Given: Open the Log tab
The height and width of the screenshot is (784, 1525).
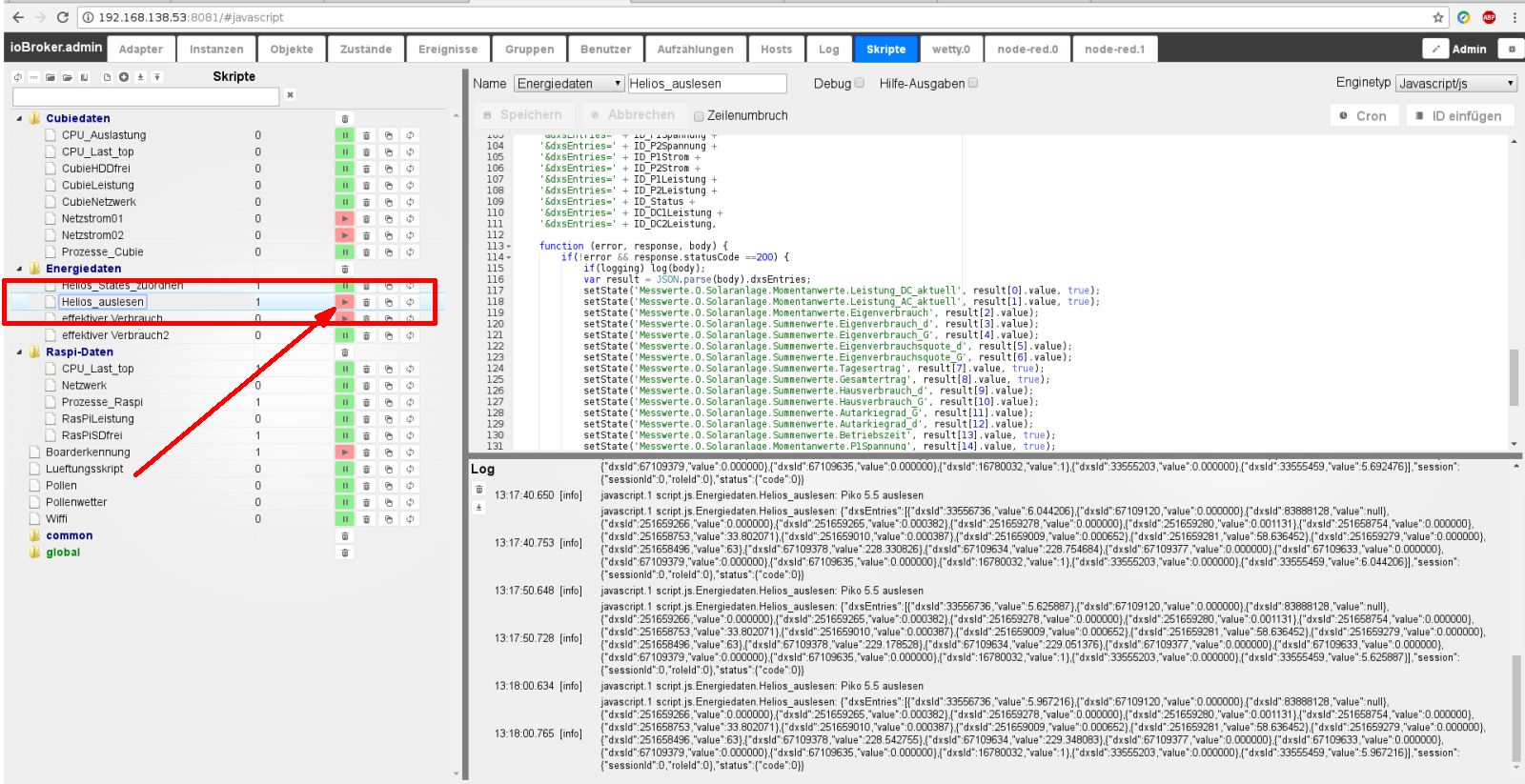Looking at the screenshot, I should (x=829, y=50).
